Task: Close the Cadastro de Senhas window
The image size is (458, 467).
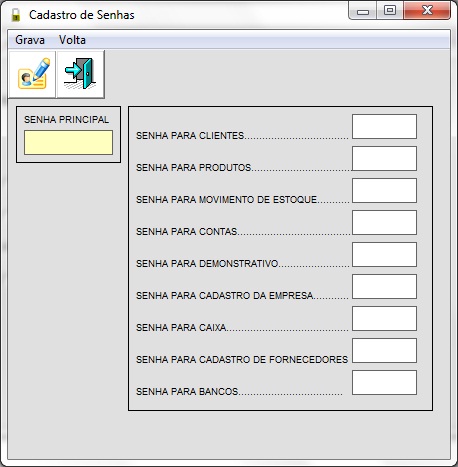Action: 427,11
